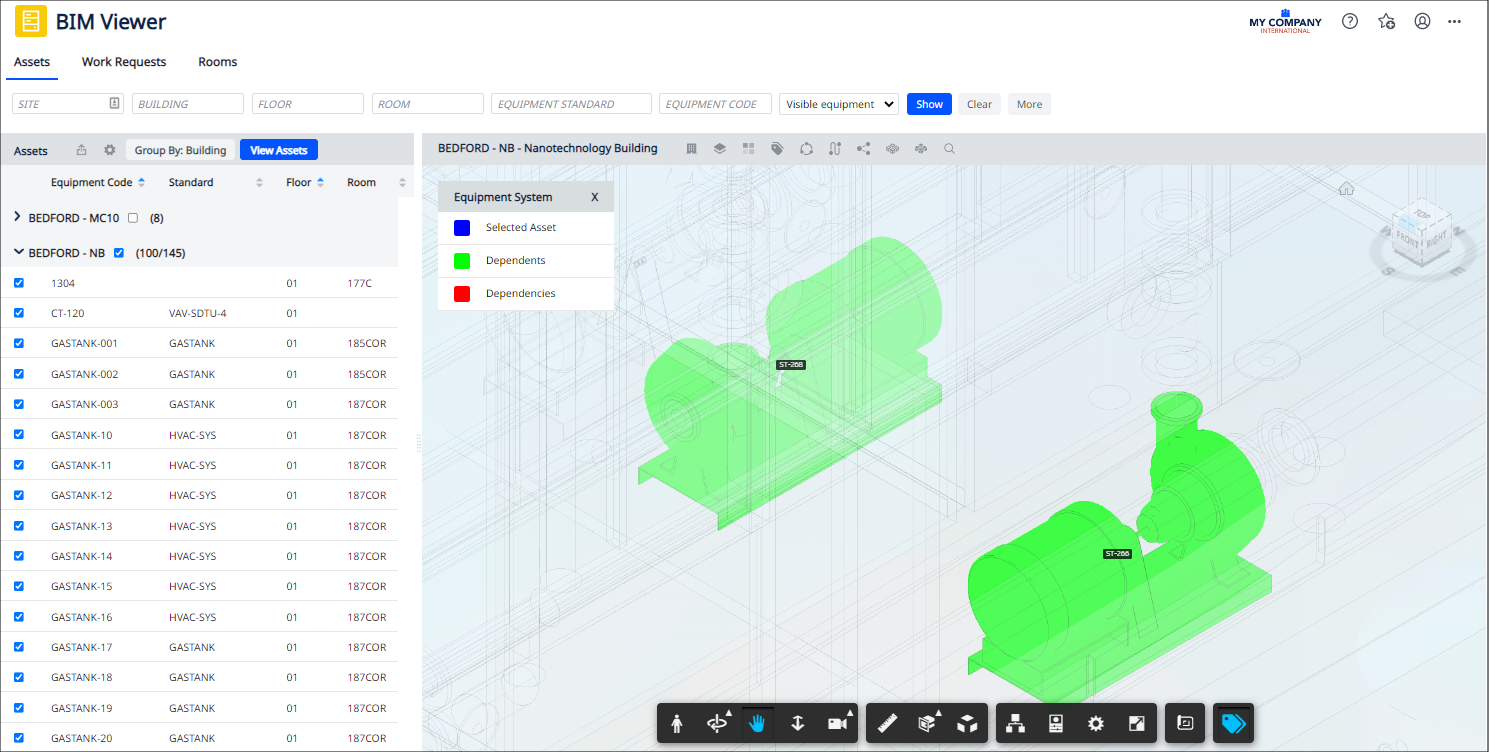Switch to the Work Requests tab
The width and height of the screenshot is (1498, 752).
124,62
